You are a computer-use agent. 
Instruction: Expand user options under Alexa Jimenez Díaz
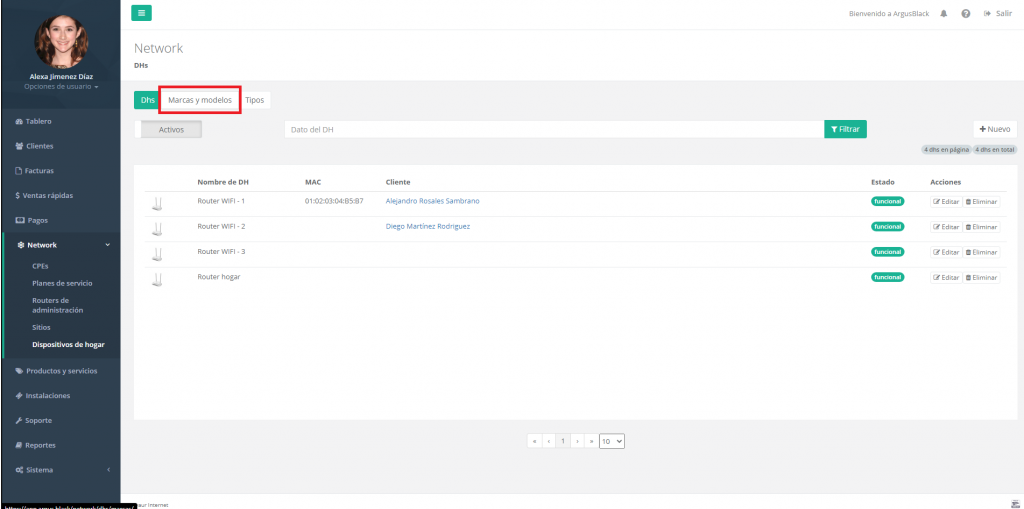point(60,87)
